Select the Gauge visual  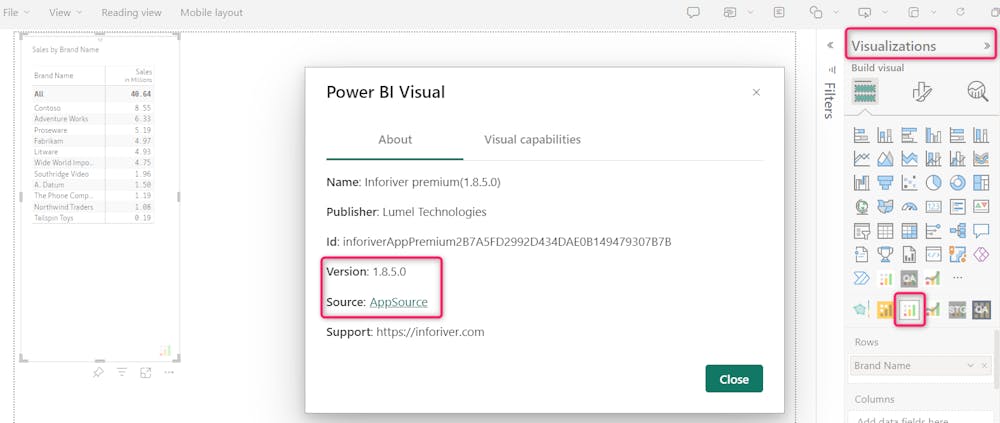[x=909, y=207]
